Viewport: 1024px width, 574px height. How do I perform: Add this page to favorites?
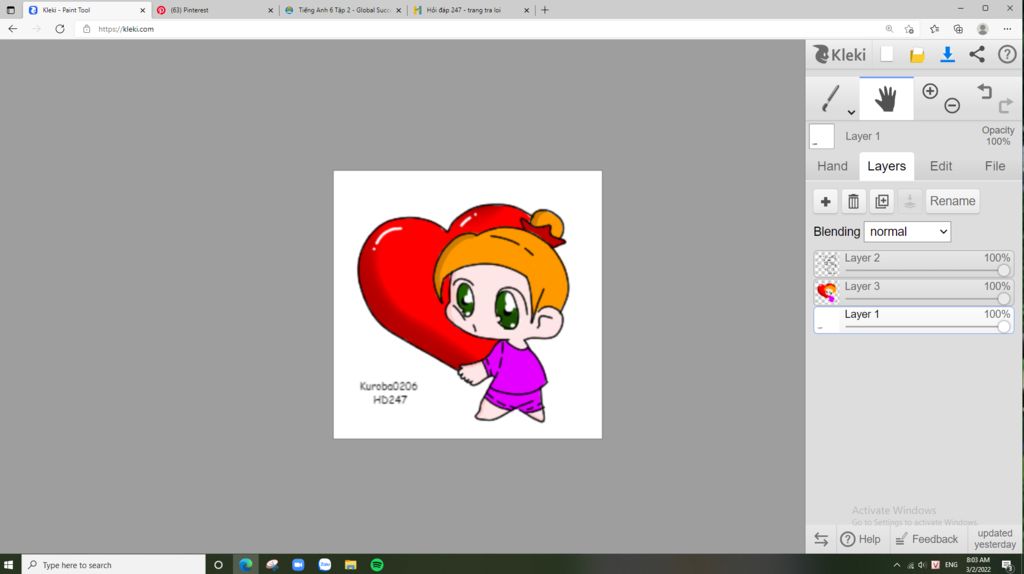[909, 29]
